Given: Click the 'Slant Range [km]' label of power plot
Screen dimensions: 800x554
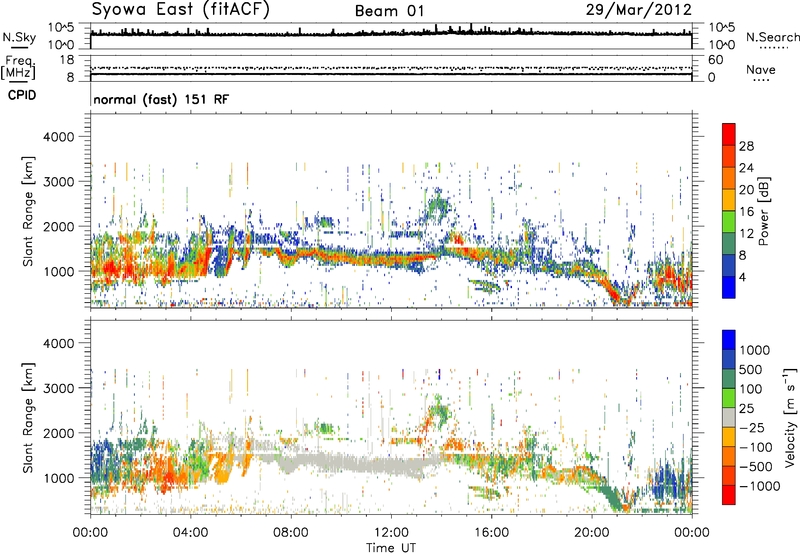Looking at the screenshot, I should pos(28,211).
